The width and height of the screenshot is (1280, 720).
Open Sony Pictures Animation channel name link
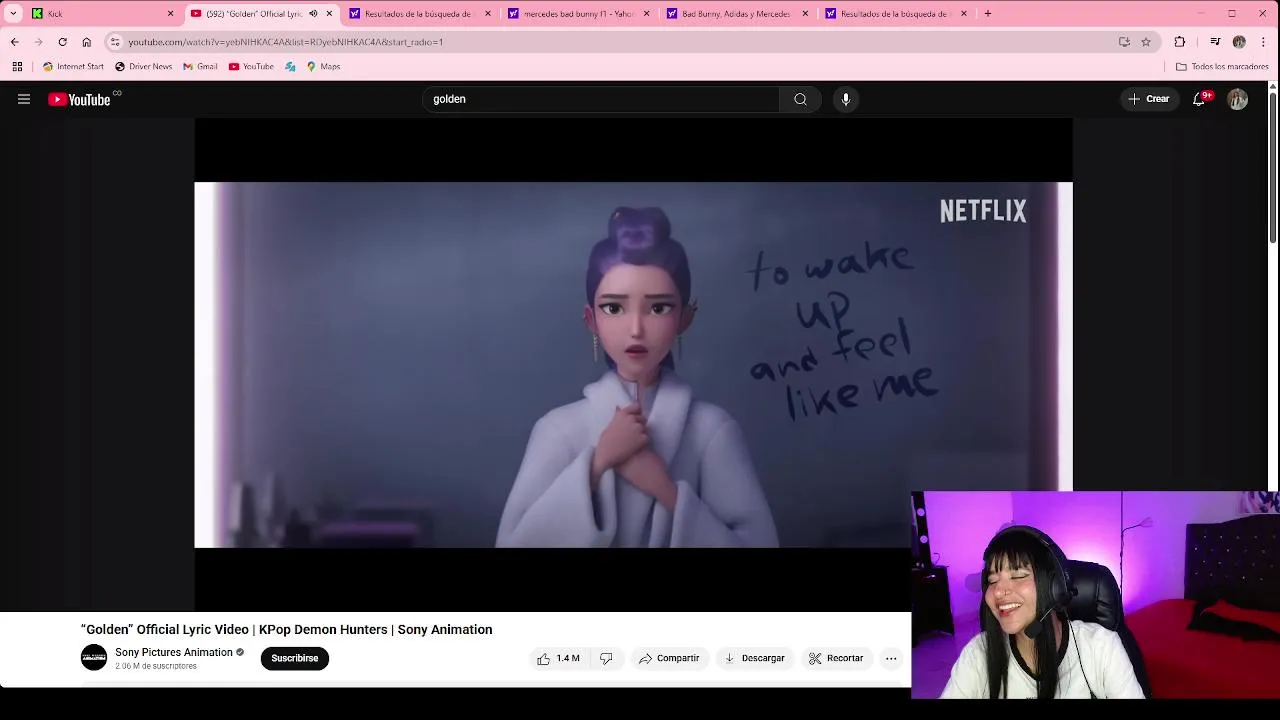tap(174, 652)
